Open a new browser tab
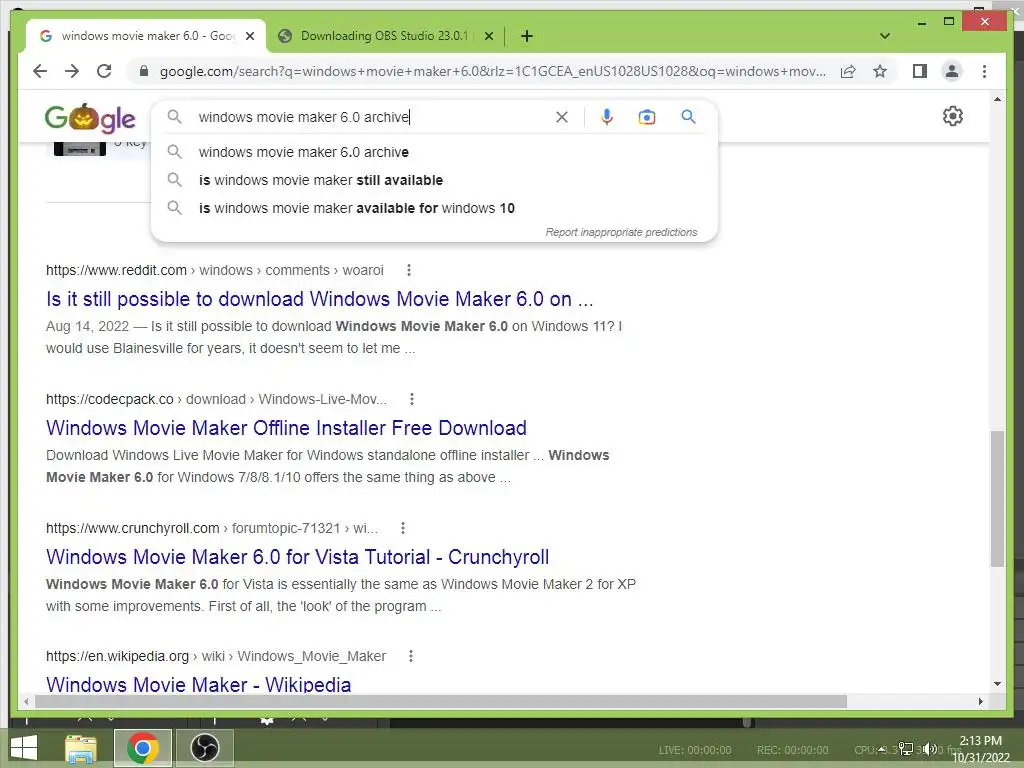 (x=527, y=36)
